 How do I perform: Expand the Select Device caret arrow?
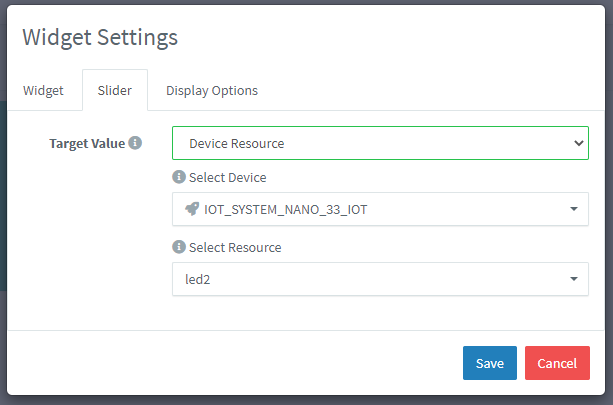click(x=574, y=209)
